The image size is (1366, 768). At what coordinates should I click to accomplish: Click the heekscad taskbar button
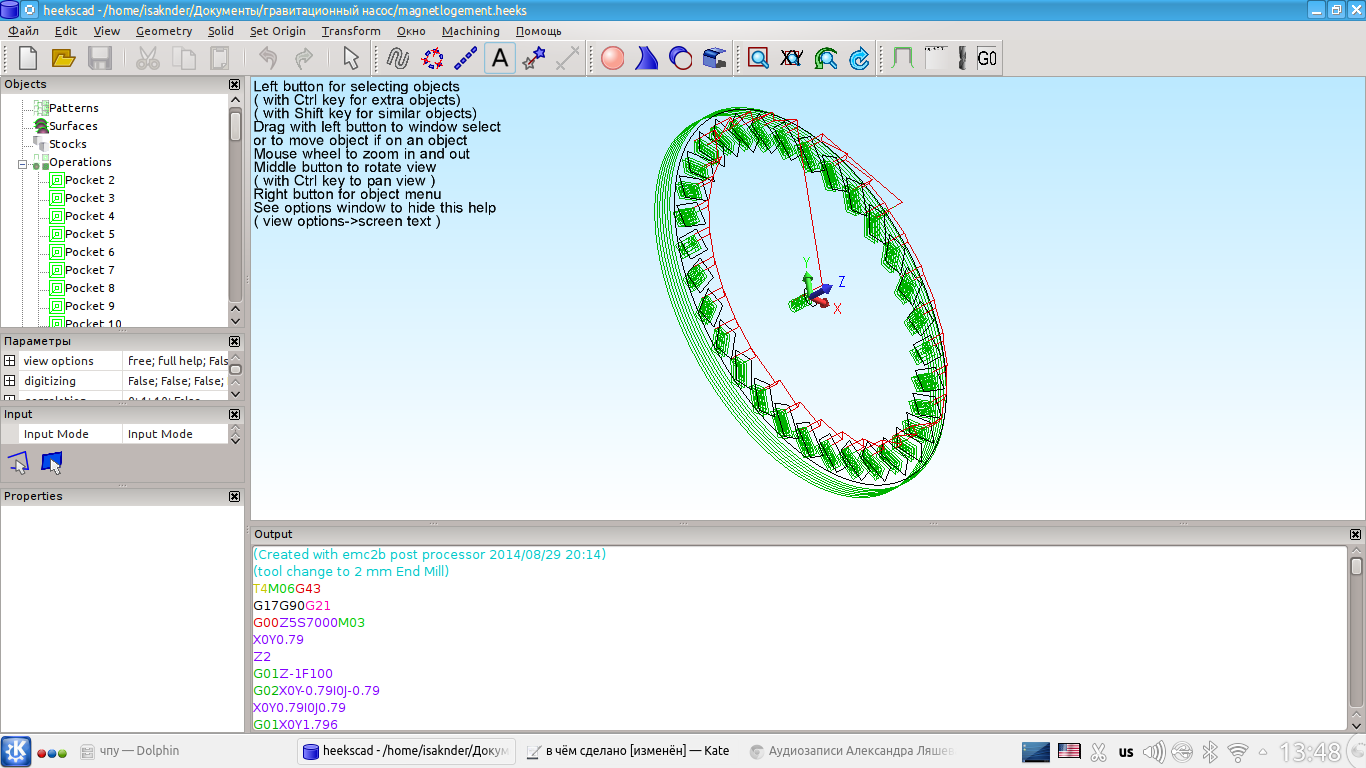click(x=407, y=751)
